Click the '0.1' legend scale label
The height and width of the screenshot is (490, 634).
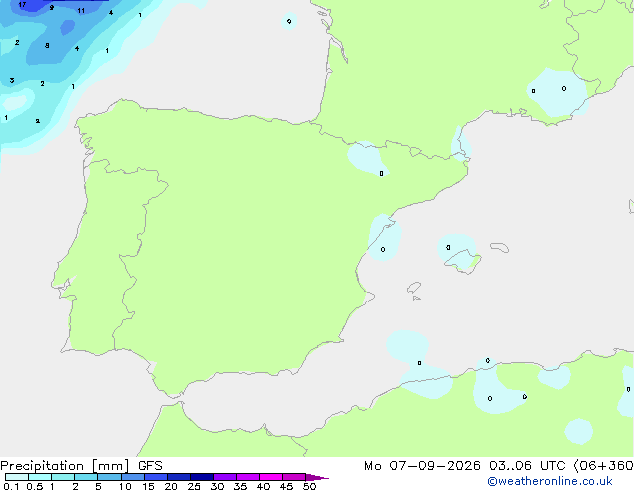pyautogui.click(x=11, y=486)
